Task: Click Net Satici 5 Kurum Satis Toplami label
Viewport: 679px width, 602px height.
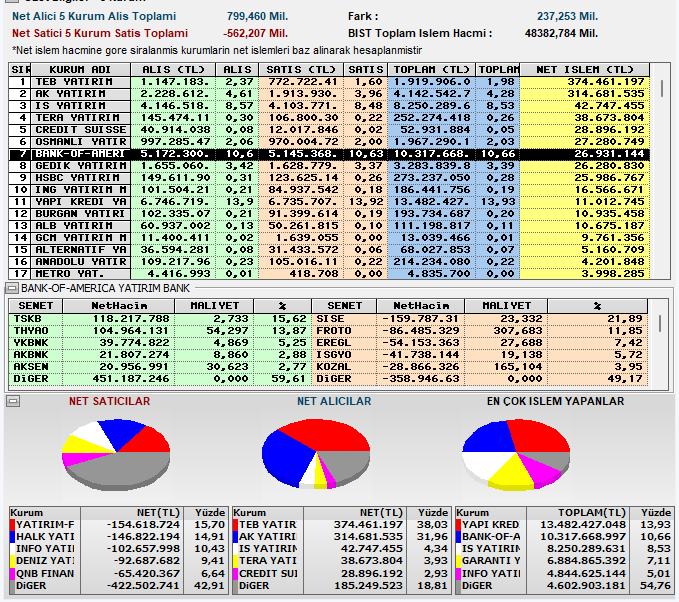Action: pyautogui.click(x=100, y=33)
